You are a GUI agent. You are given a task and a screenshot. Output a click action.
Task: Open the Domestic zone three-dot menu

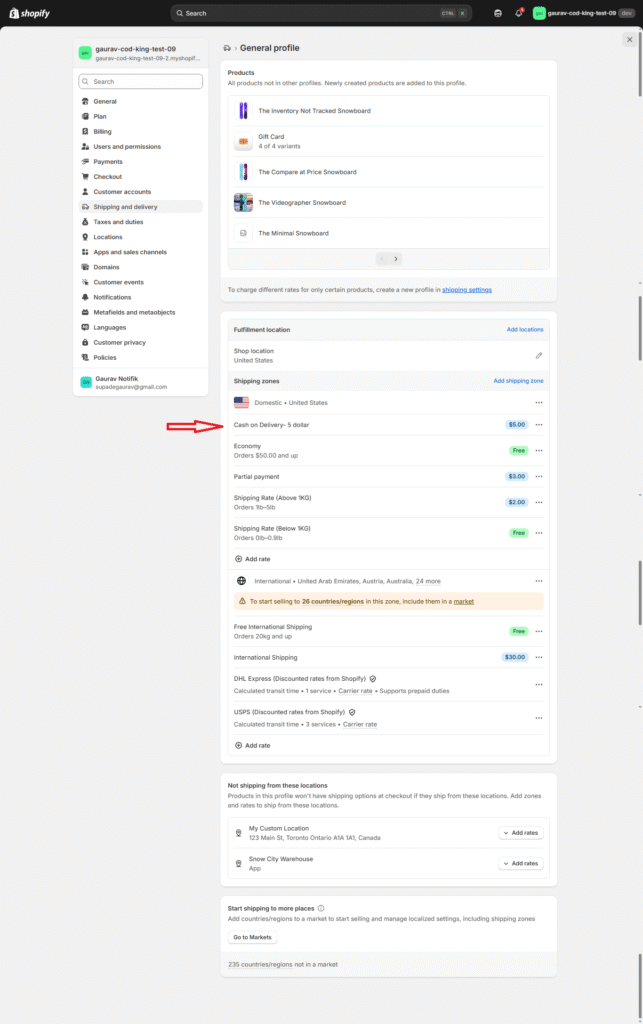click(539, 402)
